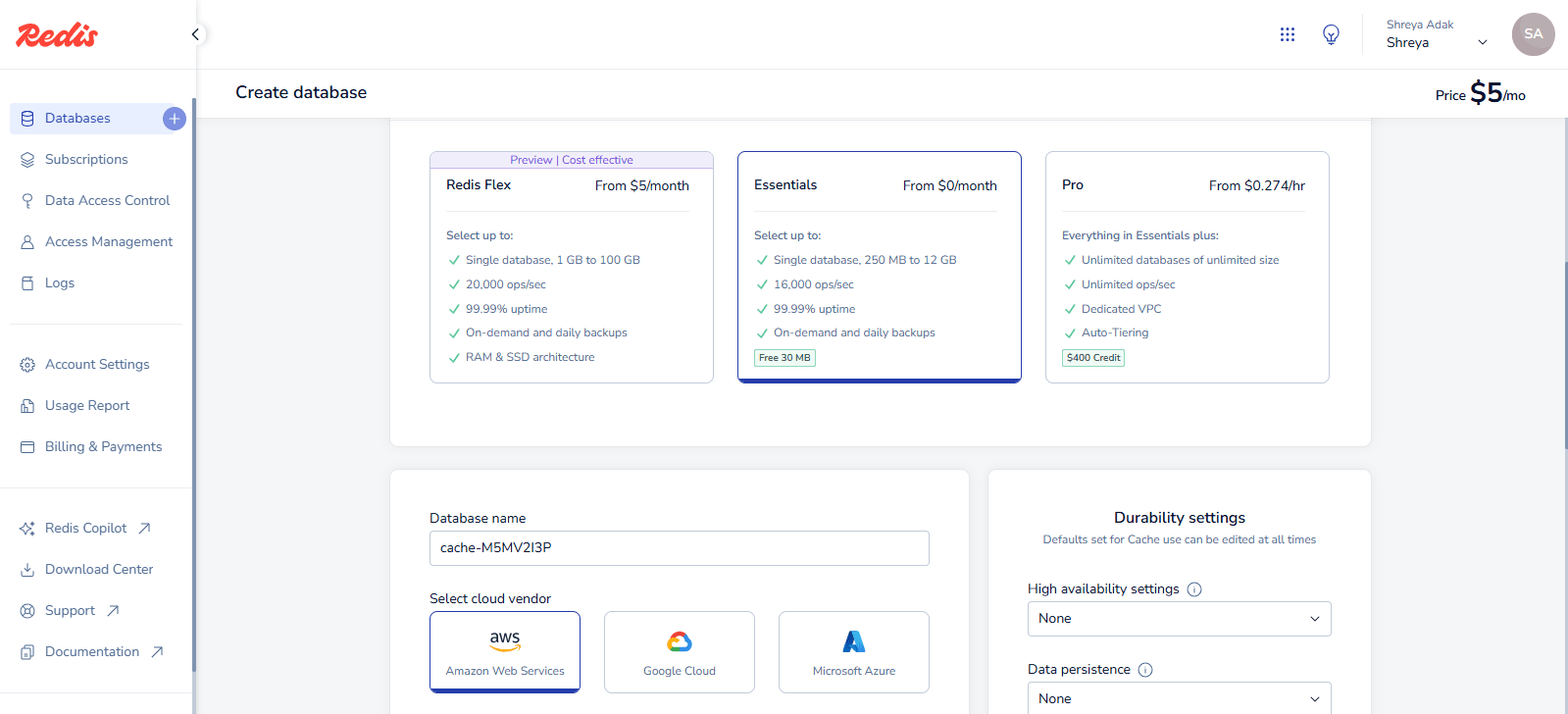Click the Usage Report icon

(x=27, y=406)
